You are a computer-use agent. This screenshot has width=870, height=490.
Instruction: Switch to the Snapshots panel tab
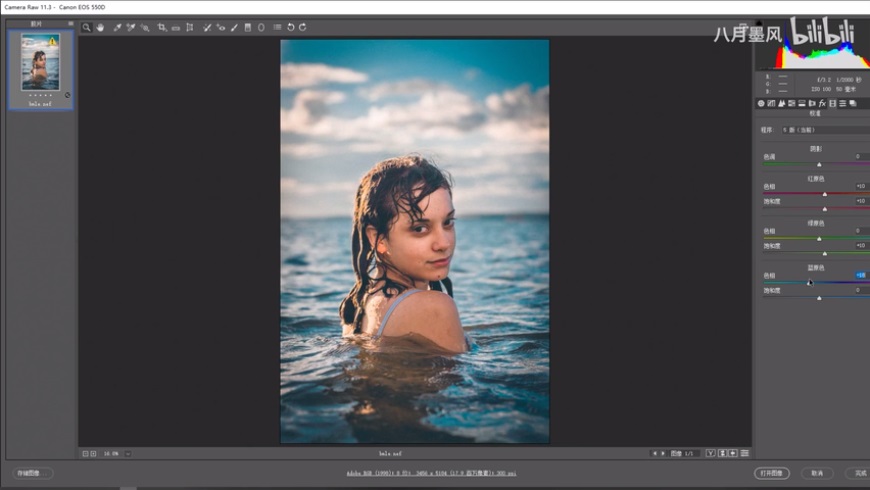pos(853,103)
